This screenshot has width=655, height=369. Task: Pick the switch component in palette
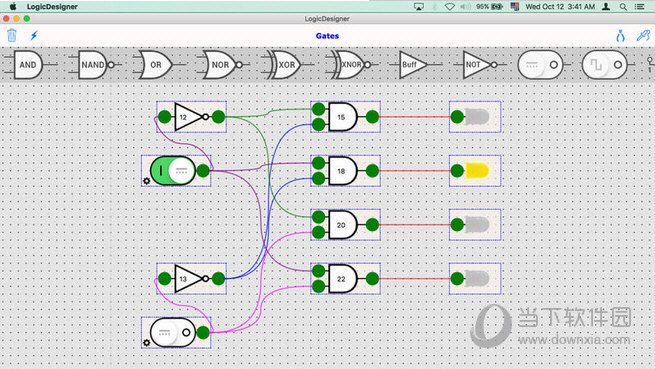pos(542,65)
